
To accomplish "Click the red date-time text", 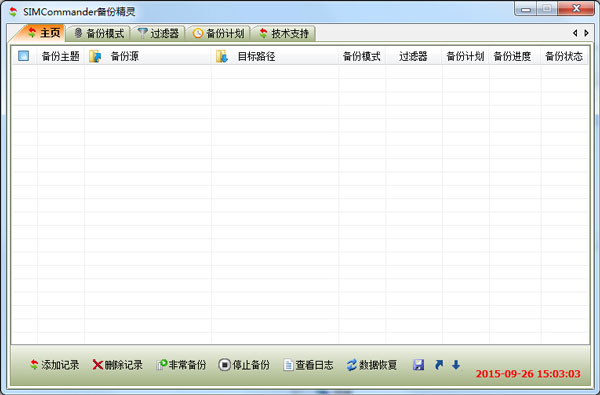I will tap(528, 374).
